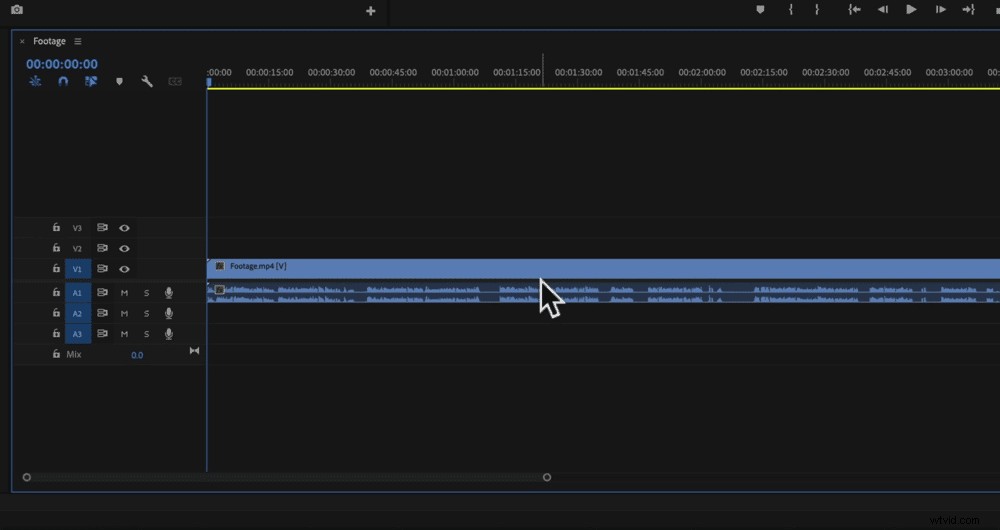The height and width of the screenshot is (530, 1000).
Task: Target the V3 video track
Action: pos(77,228)
